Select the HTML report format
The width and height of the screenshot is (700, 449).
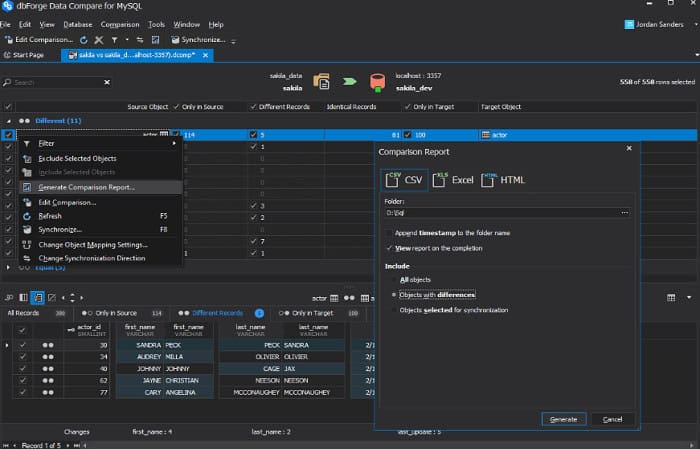point(503,180)
